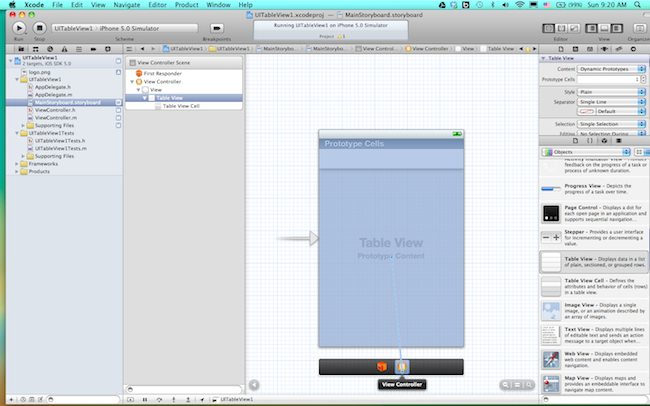Go back in jump bar history
This screenshot has width=650, height=406.
pyautogui.click(x=142, y=49)
